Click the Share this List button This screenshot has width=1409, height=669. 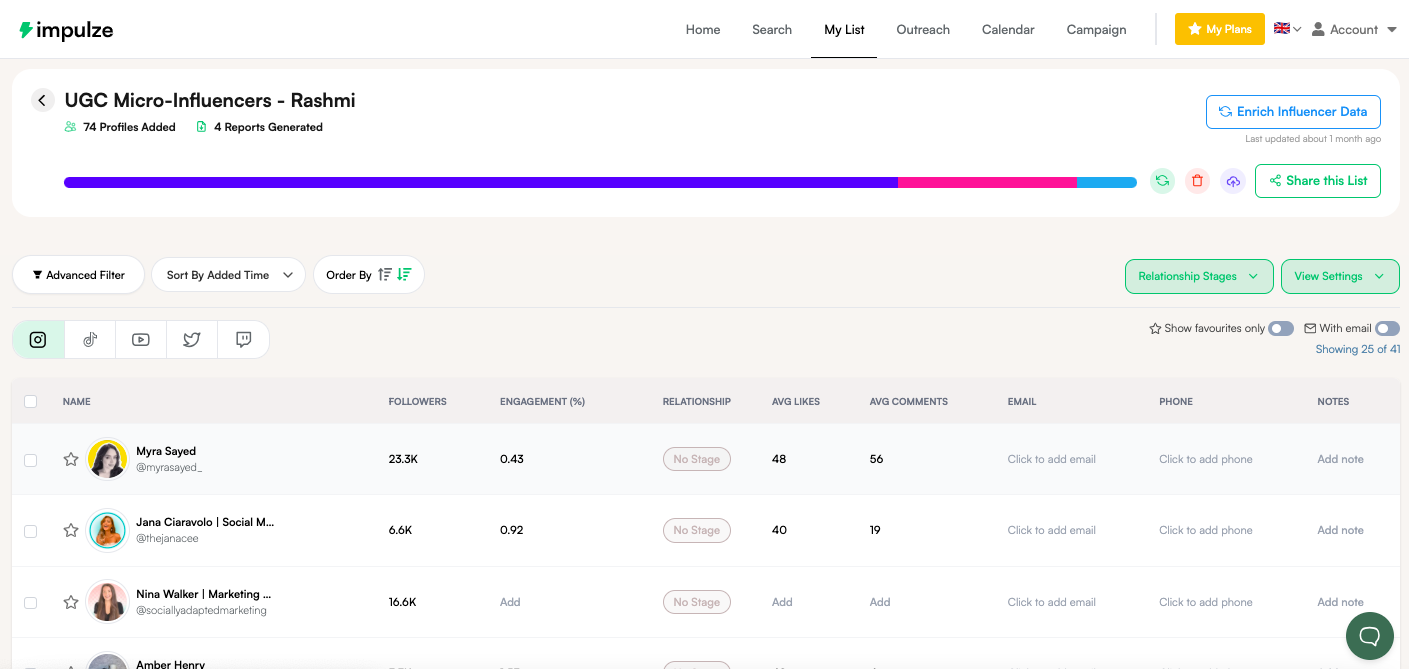click(1318, 181)
